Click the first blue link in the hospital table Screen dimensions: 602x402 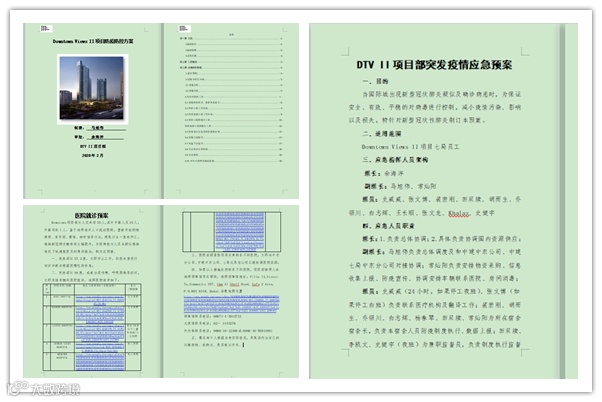(x=99, y=300)
